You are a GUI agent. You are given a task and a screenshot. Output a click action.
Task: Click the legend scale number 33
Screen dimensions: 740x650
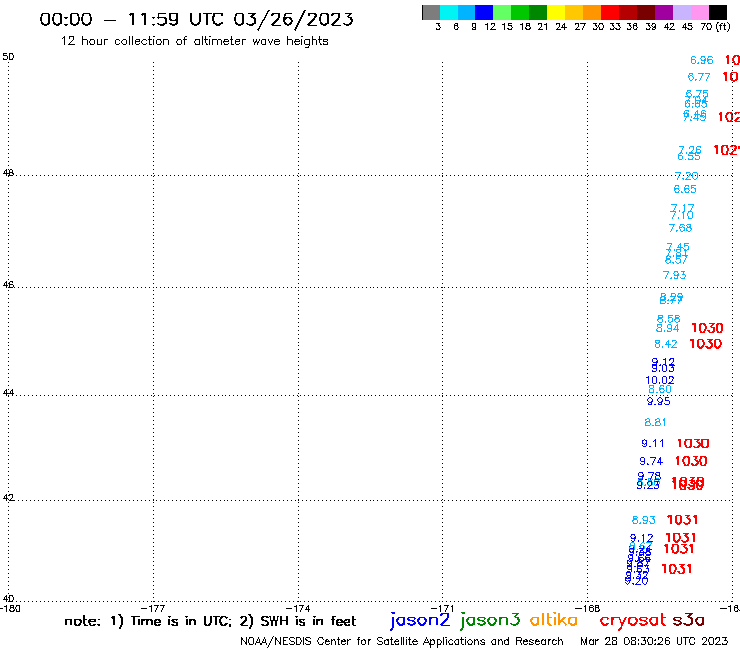point(614,26)
